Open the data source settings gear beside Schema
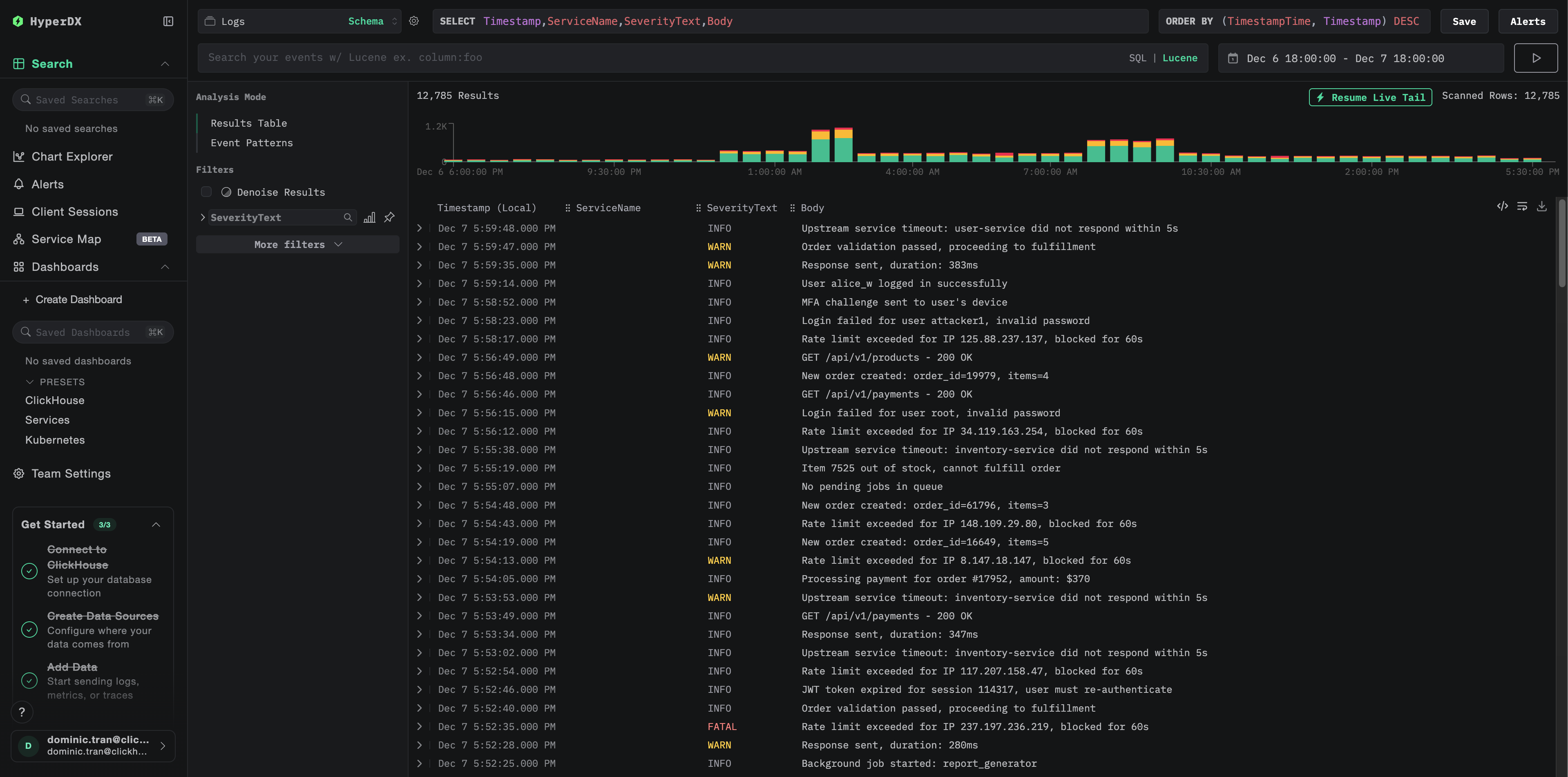Image resolution: width=1568 pixels, height=777 pixels. [x=414, y=21]
